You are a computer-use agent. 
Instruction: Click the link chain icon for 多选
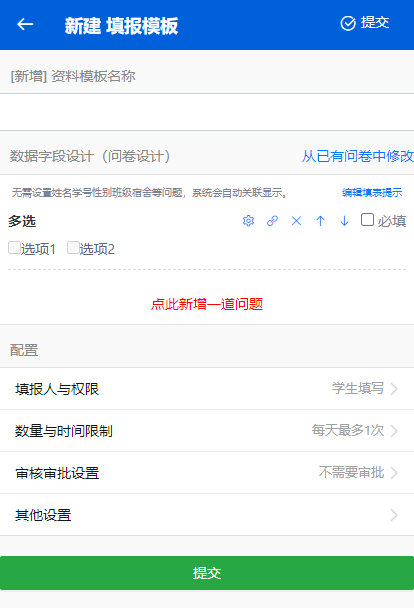(273, 221)
